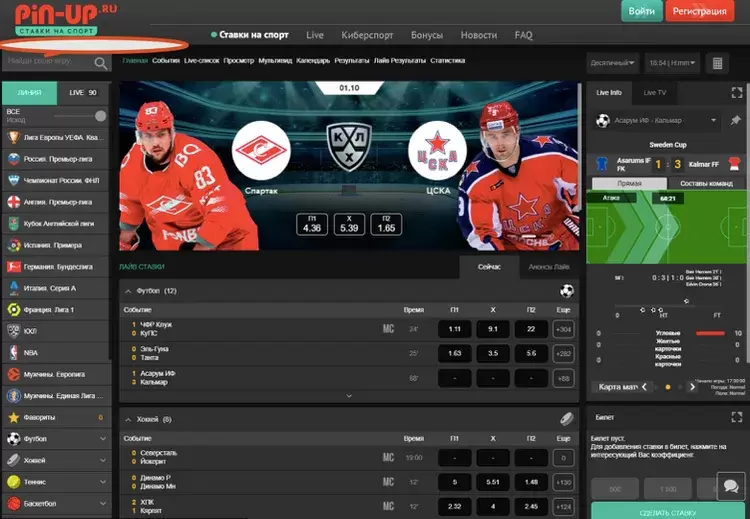Screen dimensions: 750x519
Task: Toggle the ВСЕ / Исход slider switch
Action: point(80,116)
